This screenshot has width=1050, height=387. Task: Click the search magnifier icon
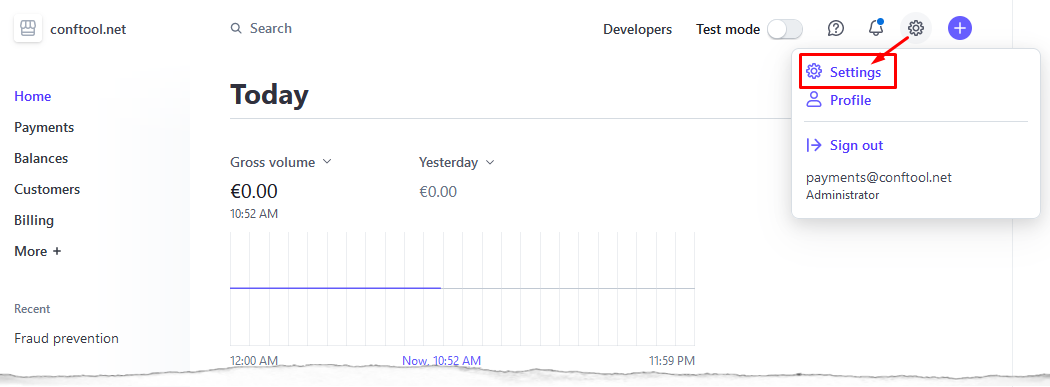pos(235,28)
